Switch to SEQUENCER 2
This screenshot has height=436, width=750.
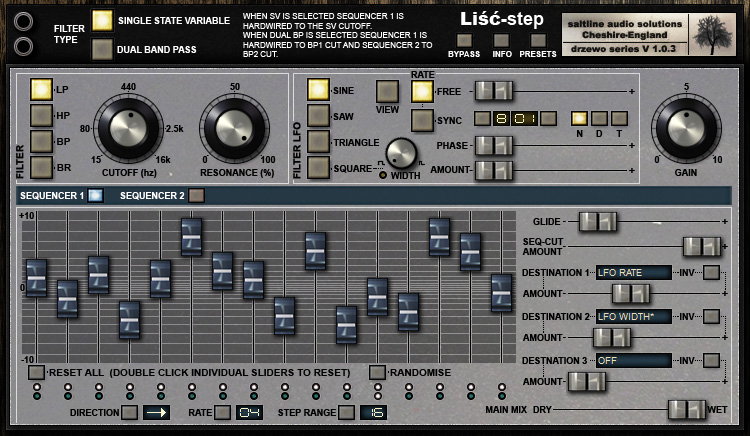(x=196, y=196)
